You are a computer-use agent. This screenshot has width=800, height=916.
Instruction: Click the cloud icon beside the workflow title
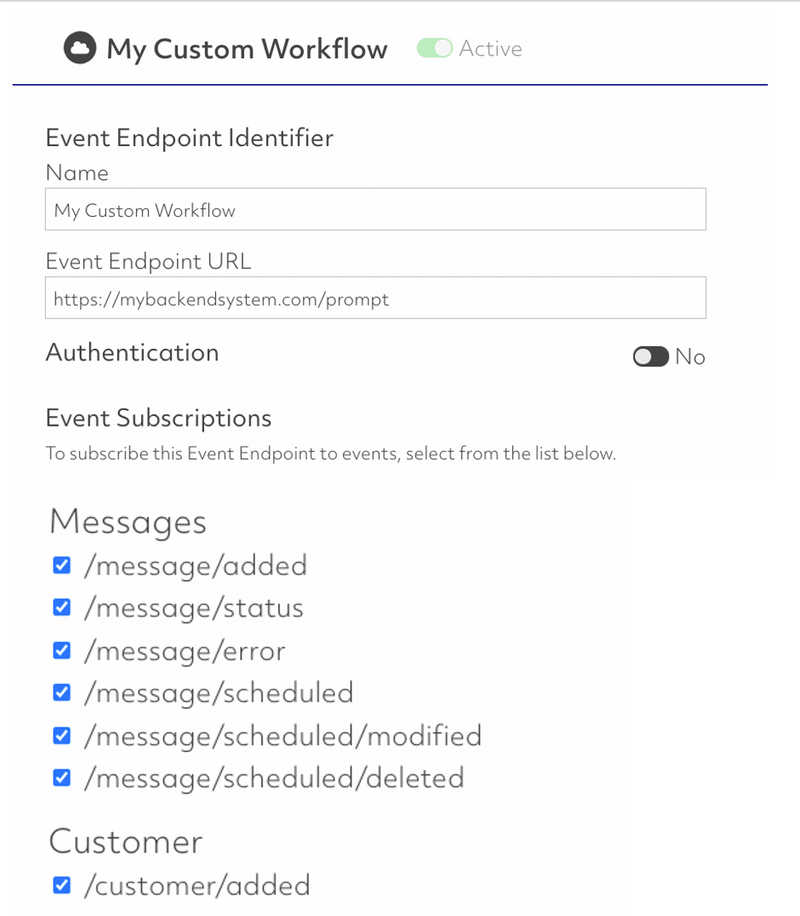[x=79, y=47]
